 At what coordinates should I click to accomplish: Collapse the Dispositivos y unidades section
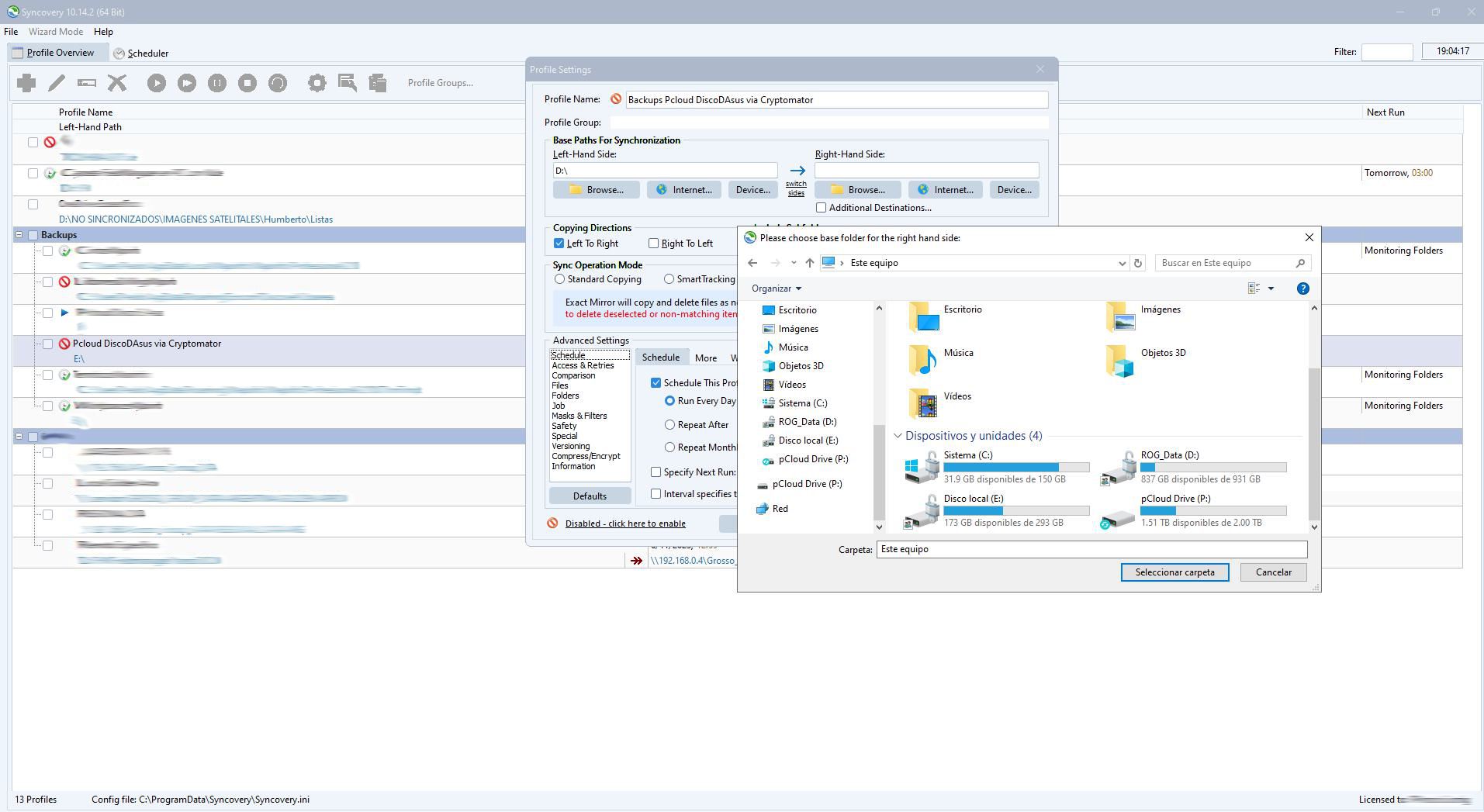point(898,436)
